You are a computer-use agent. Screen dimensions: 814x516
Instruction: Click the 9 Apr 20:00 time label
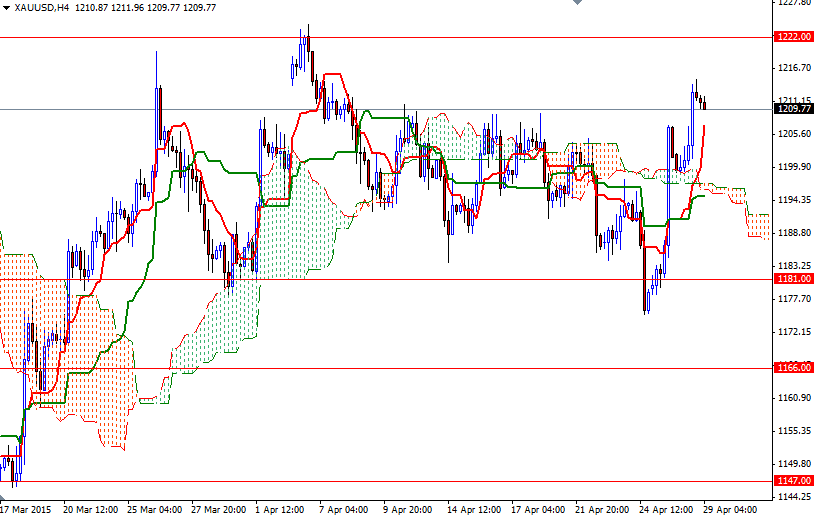pos(406,508)
